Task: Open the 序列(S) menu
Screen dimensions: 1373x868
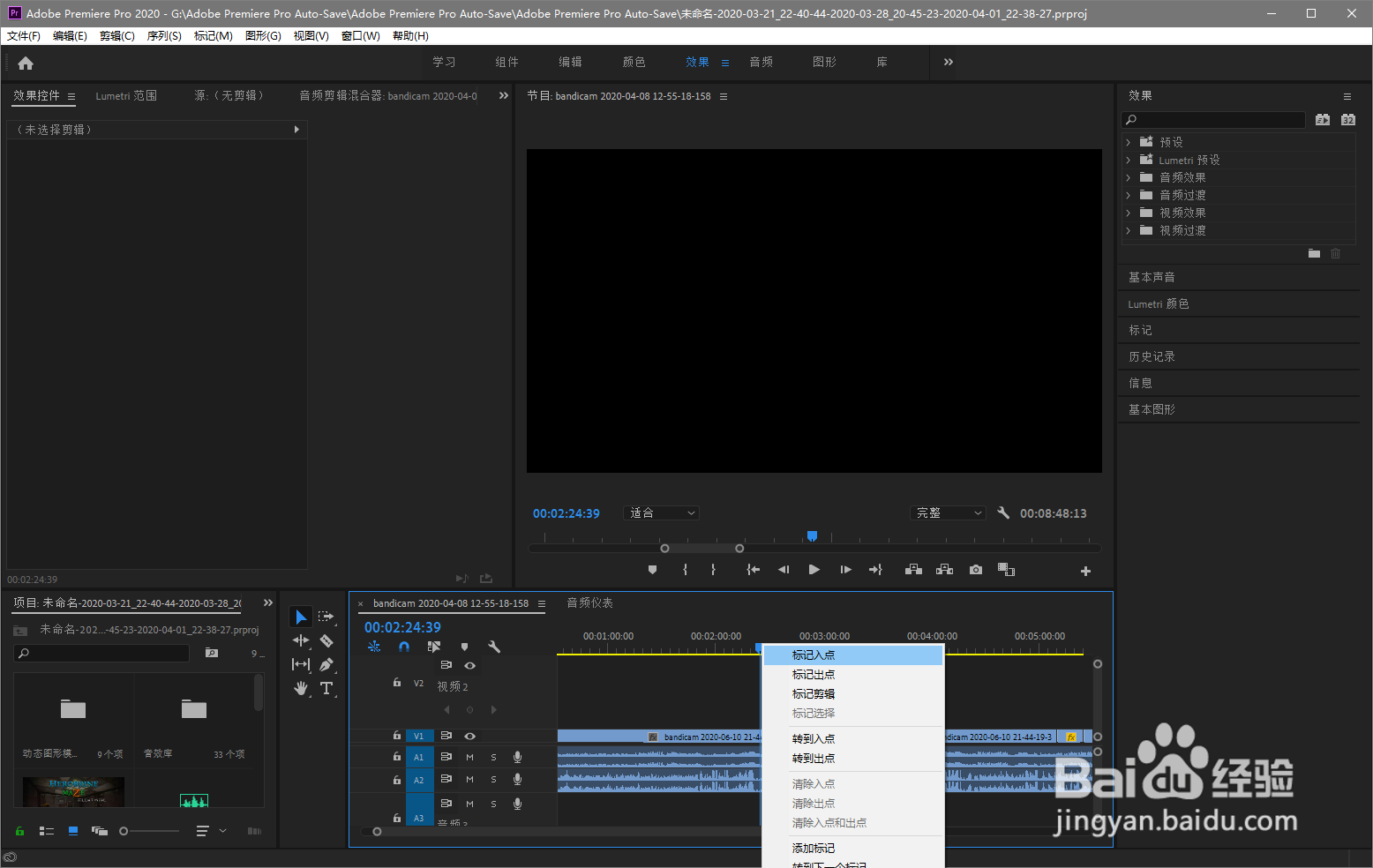Action: (164, 36)
